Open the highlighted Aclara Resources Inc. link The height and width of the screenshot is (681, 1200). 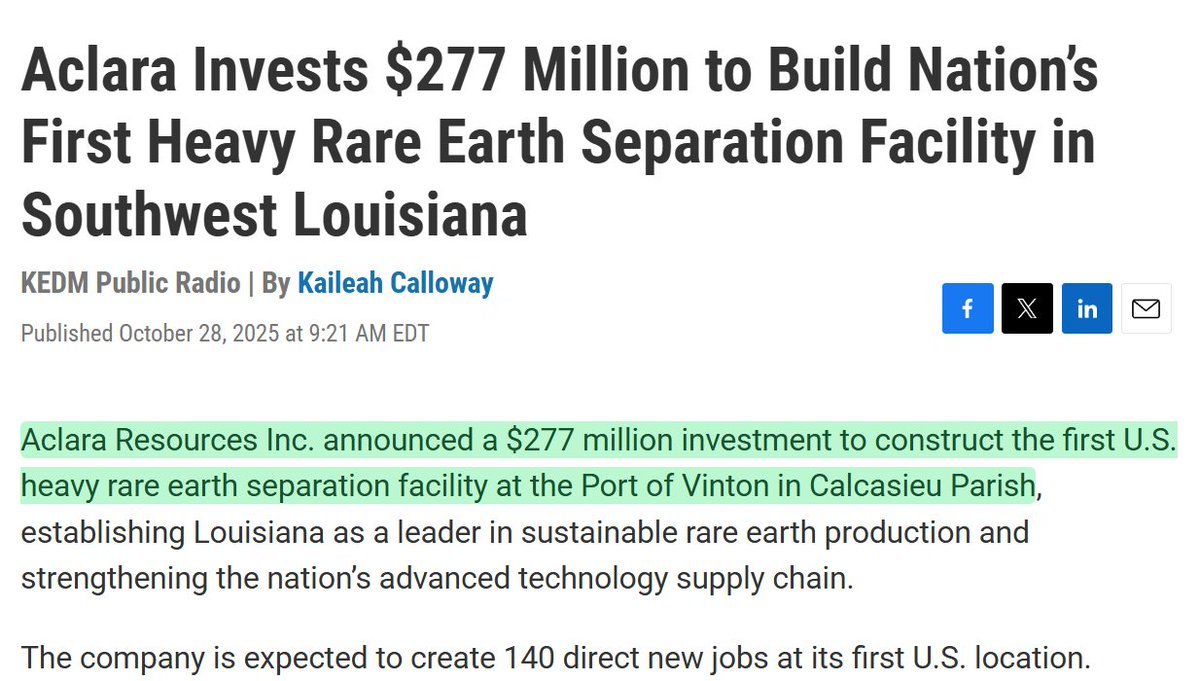(x=166, y=440)
